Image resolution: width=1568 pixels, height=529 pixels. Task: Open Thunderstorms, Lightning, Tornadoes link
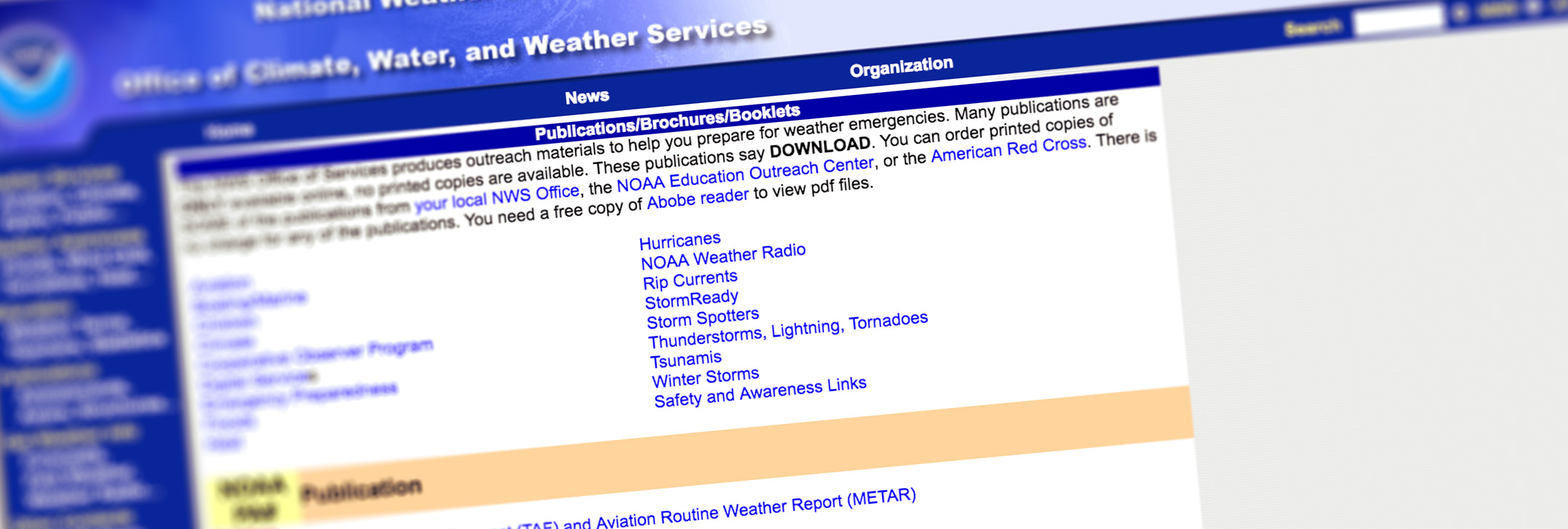click(788, 330)
